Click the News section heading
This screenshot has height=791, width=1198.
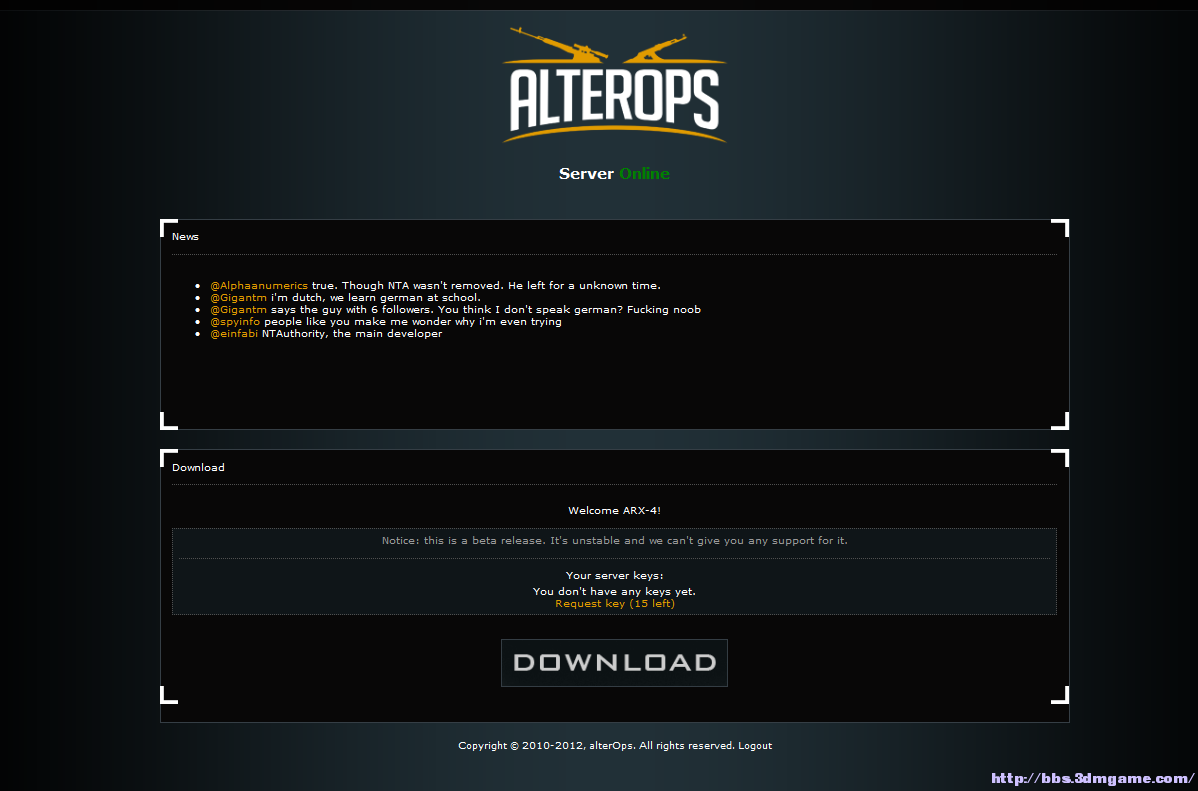tap(186, 237)
